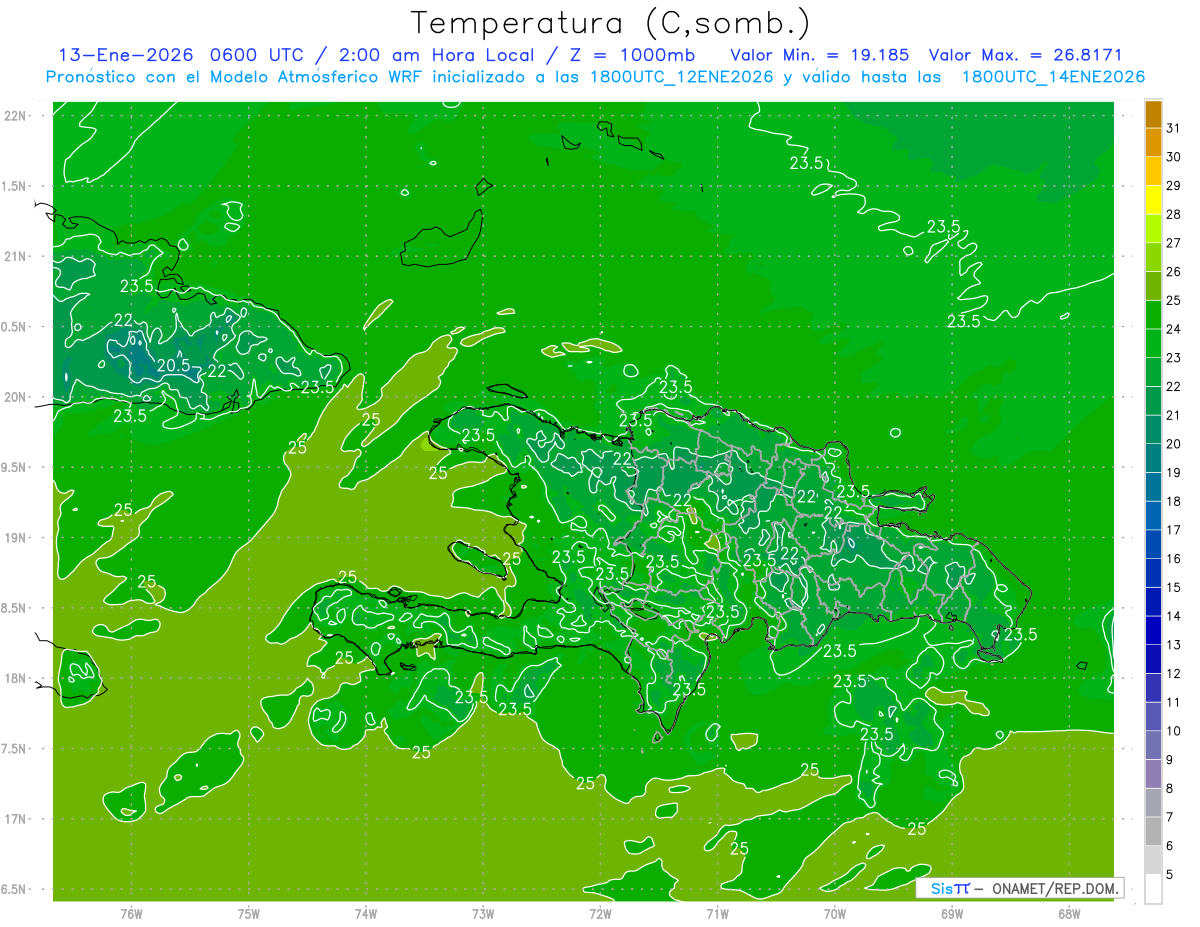Click the legend value 28

pos(1173,214)
